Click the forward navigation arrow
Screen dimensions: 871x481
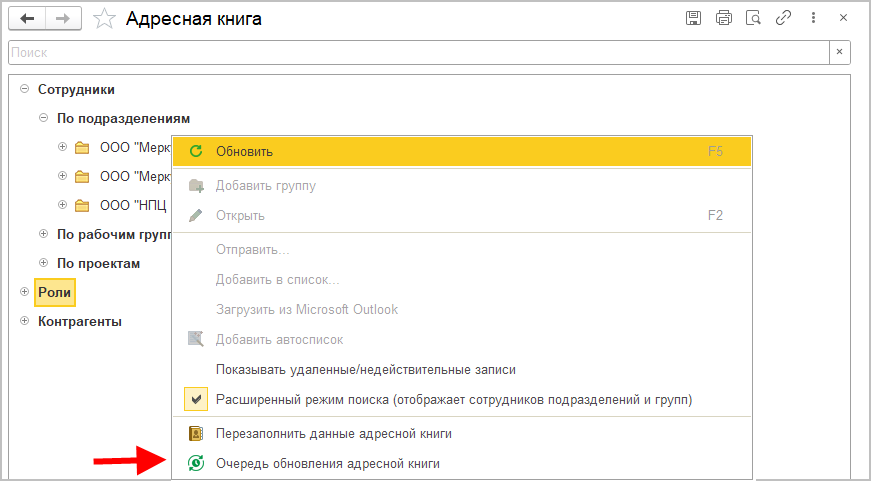coord(63,19)
